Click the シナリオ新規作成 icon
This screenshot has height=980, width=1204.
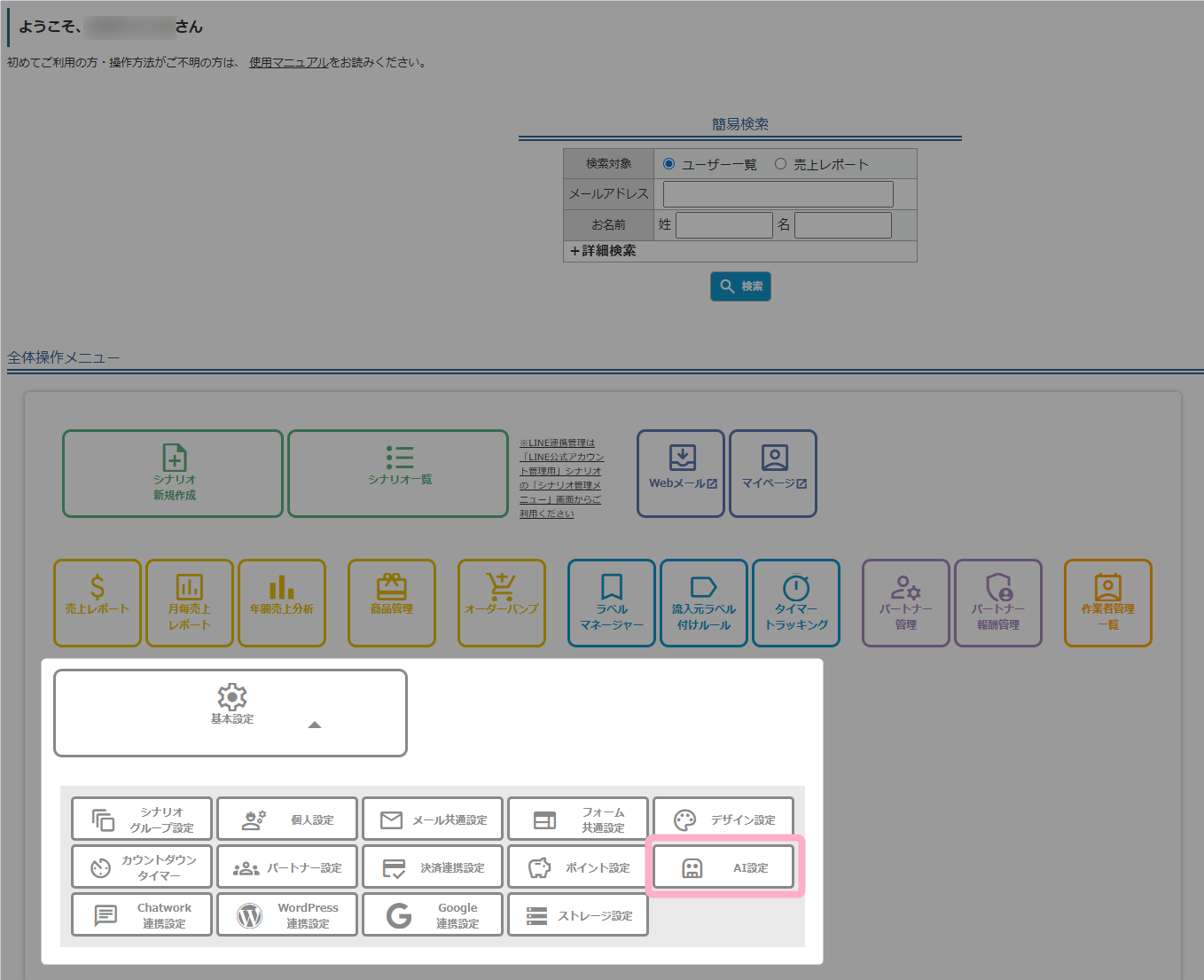pos(174,458)
